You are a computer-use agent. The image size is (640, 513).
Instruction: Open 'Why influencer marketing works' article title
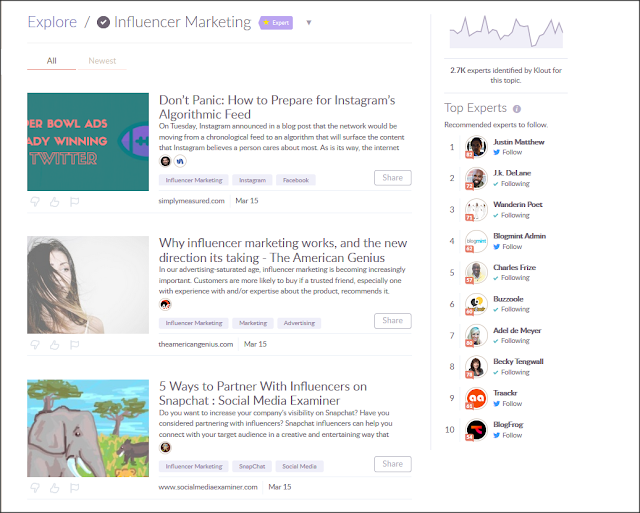point(283,250)
